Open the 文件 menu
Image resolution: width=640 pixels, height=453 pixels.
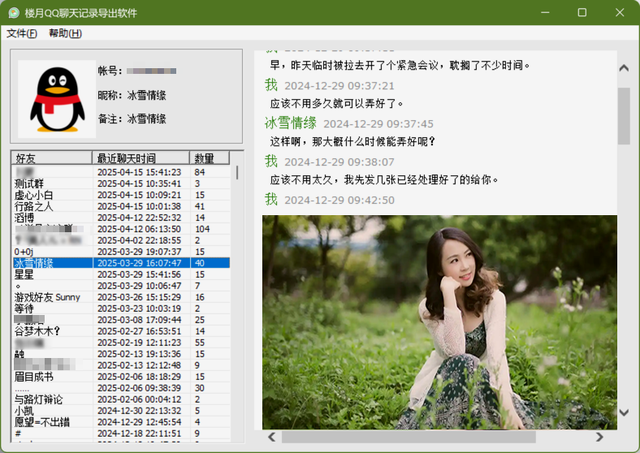[22, 33]
